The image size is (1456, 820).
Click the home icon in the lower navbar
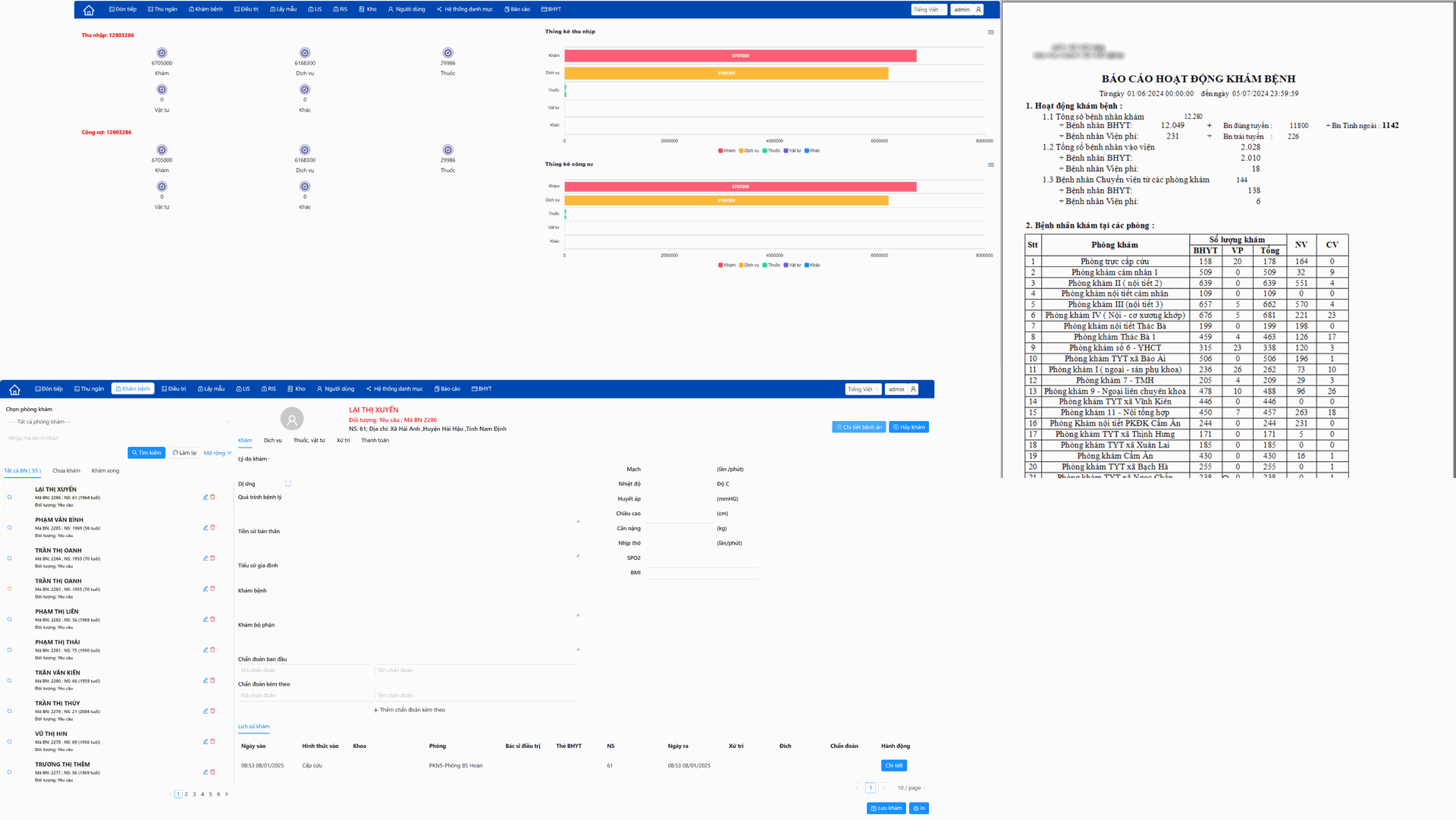(x=14, y=390)
